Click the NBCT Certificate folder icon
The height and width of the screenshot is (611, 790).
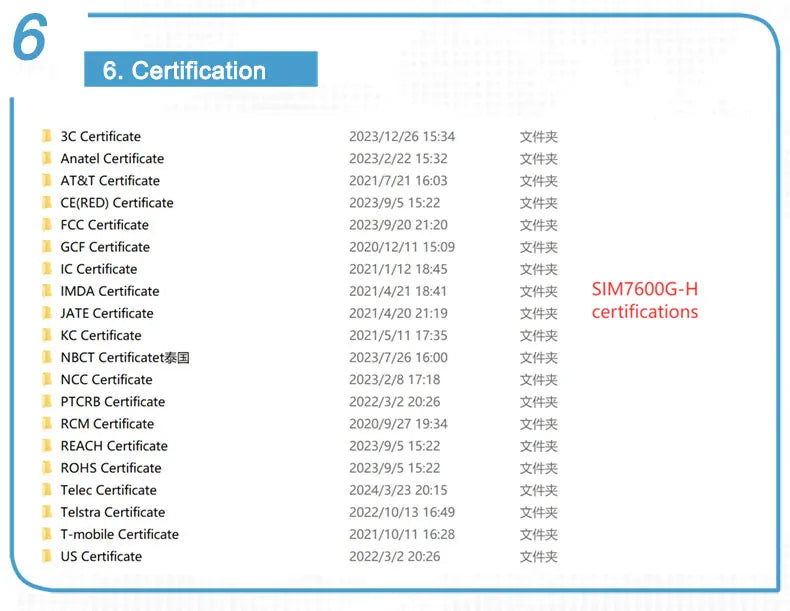[x=47, y=358]
